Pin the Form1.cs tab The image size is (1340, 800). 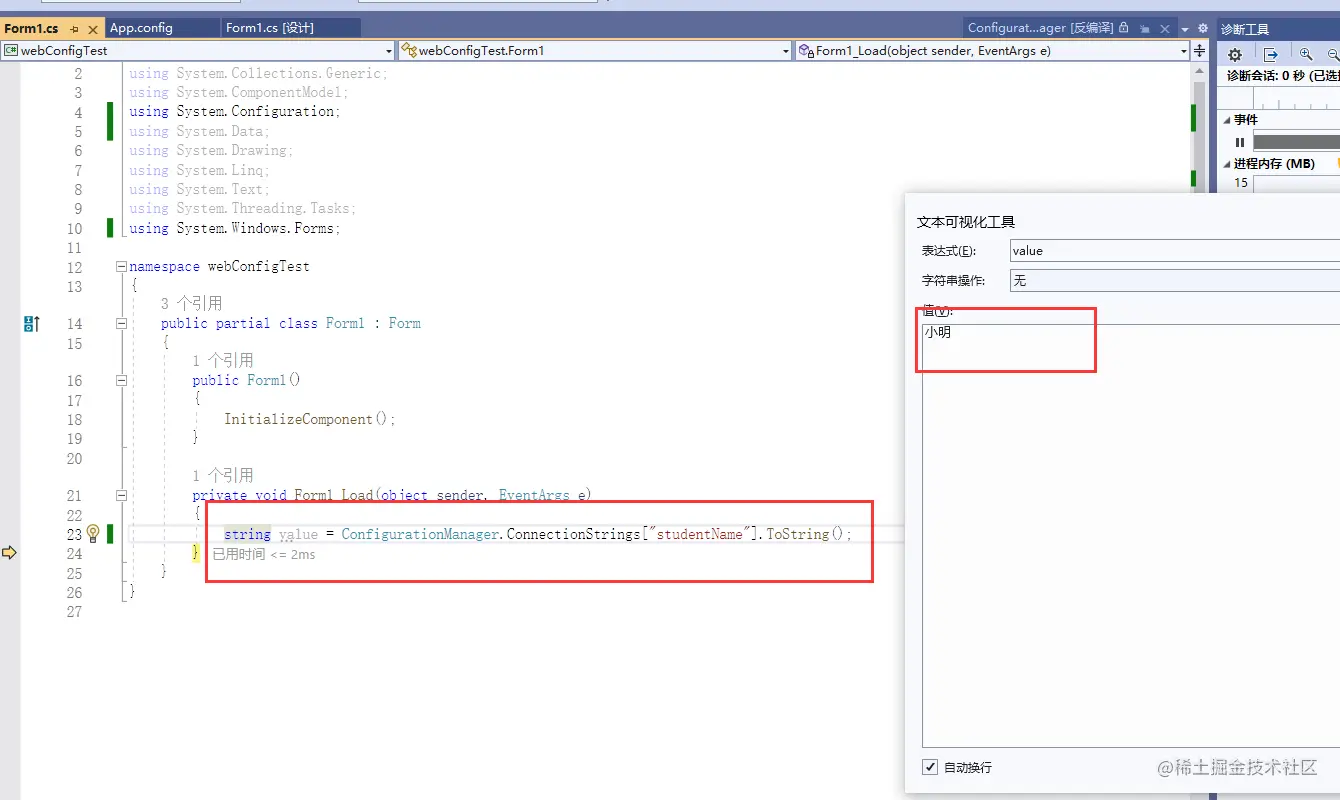click(74, 29)
